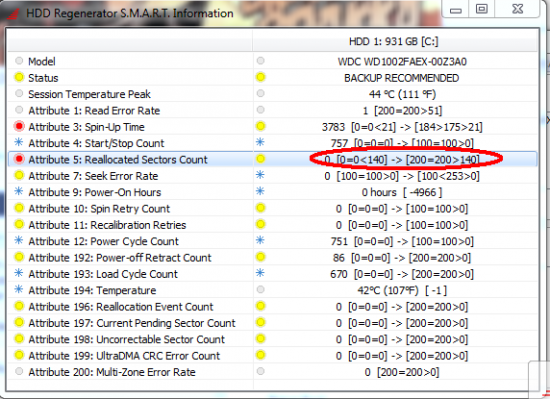Screen dimensions: 550x399
Task: Select Attribute 197: Current Pending Sector Count row
Action: click(x=273, y=323)
